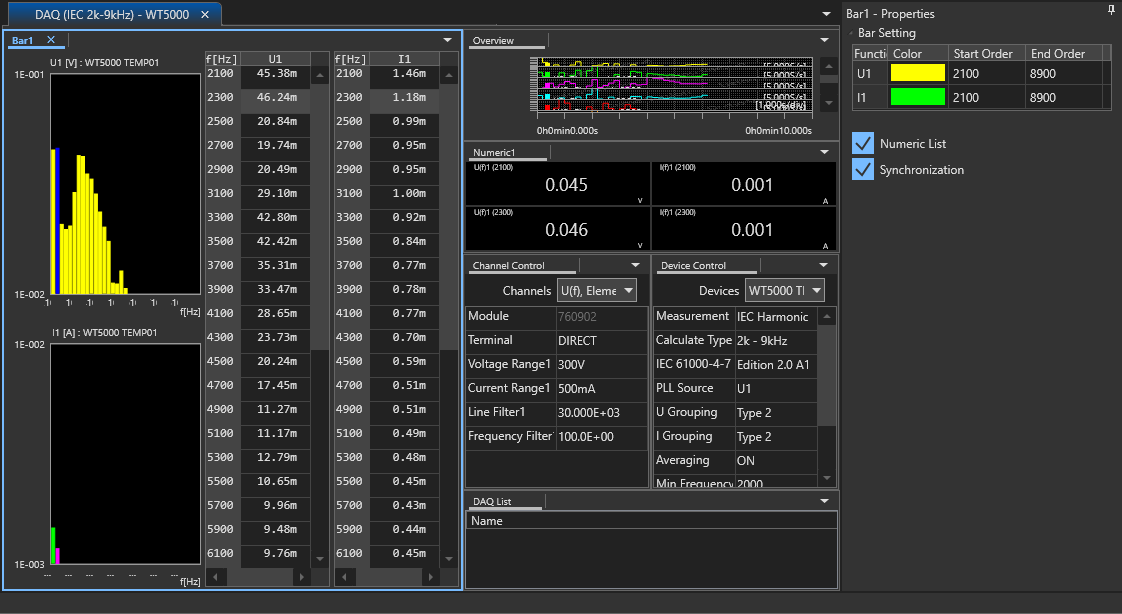Toggle the Synchronization checkbox

863,169
